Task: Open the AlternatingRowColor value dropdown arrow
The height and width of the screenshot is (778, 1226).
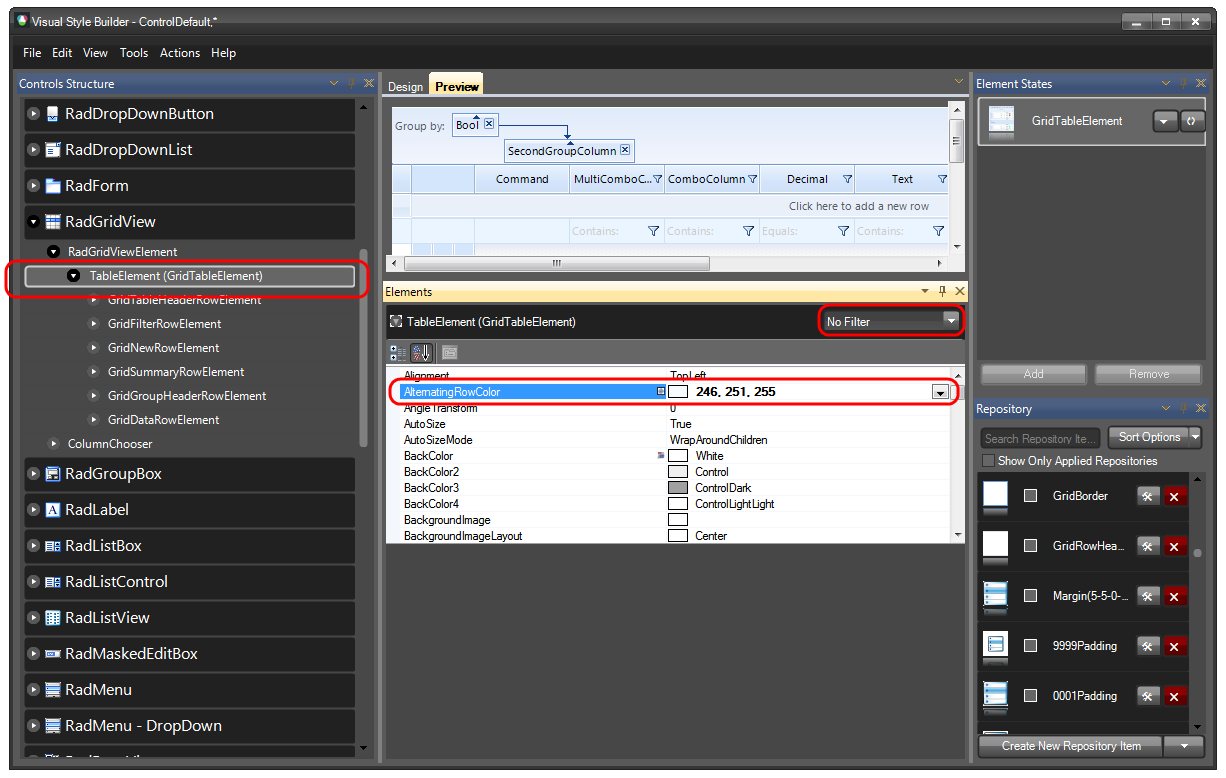Action: (940, 392)
